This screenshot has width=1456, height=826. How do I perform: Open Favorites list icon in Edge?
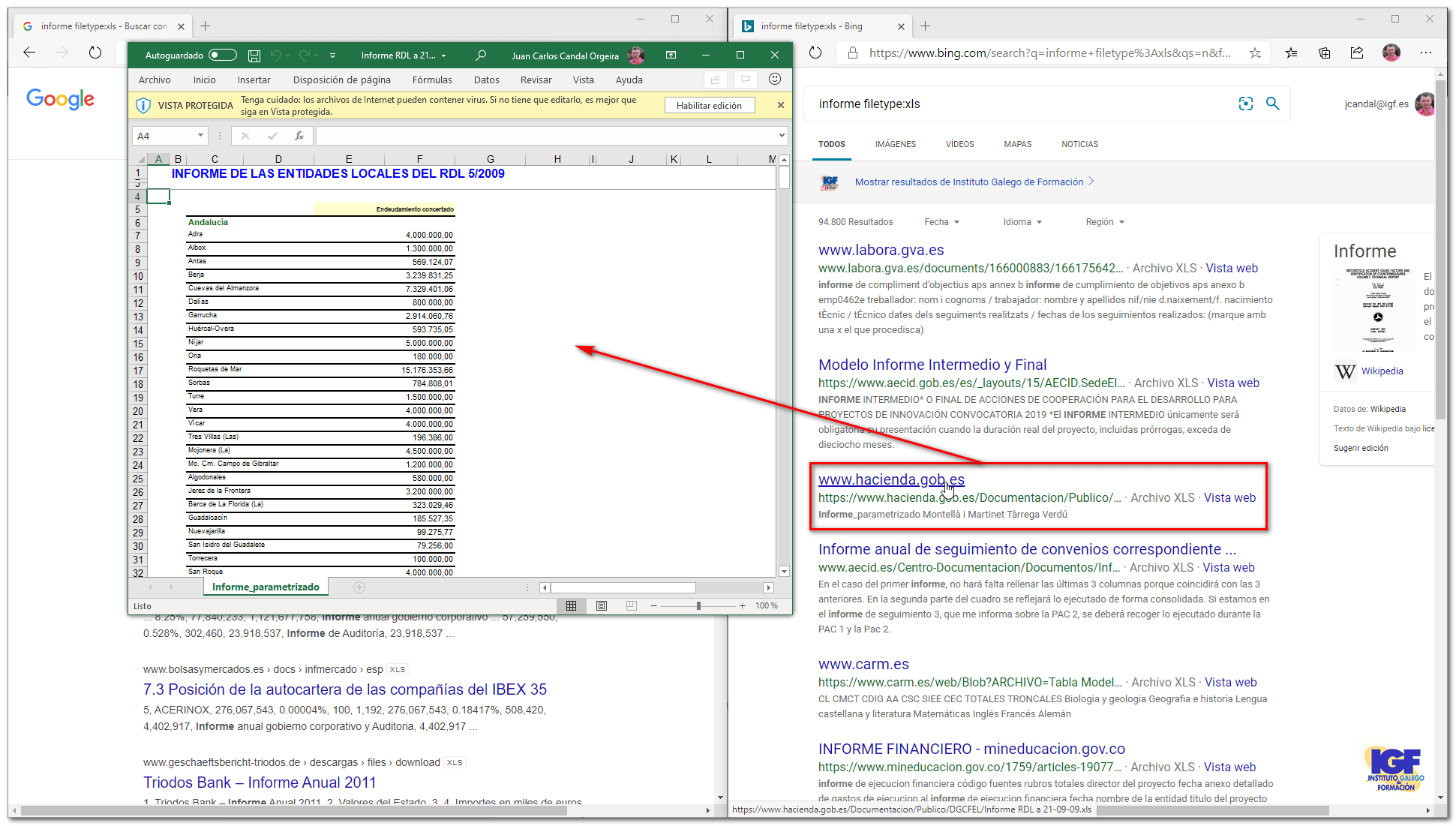(1291, 53)
